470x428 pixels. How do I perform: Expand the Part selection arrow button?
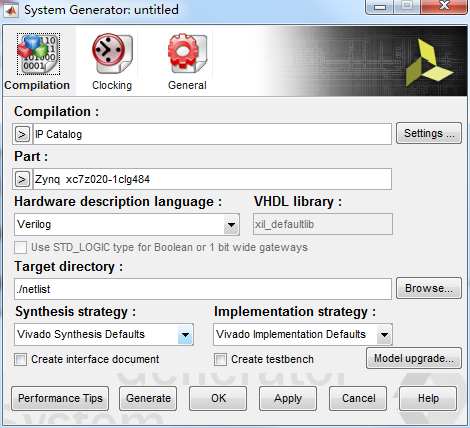pos(22,179)
